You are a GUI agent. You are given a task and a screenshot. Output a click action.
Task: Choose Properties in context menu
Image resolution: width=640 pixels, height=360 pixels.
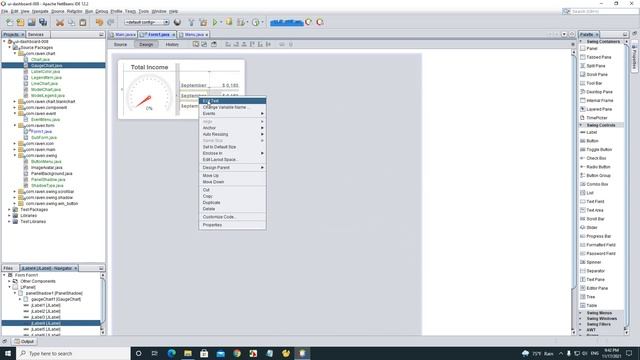(x=232, y=225)
